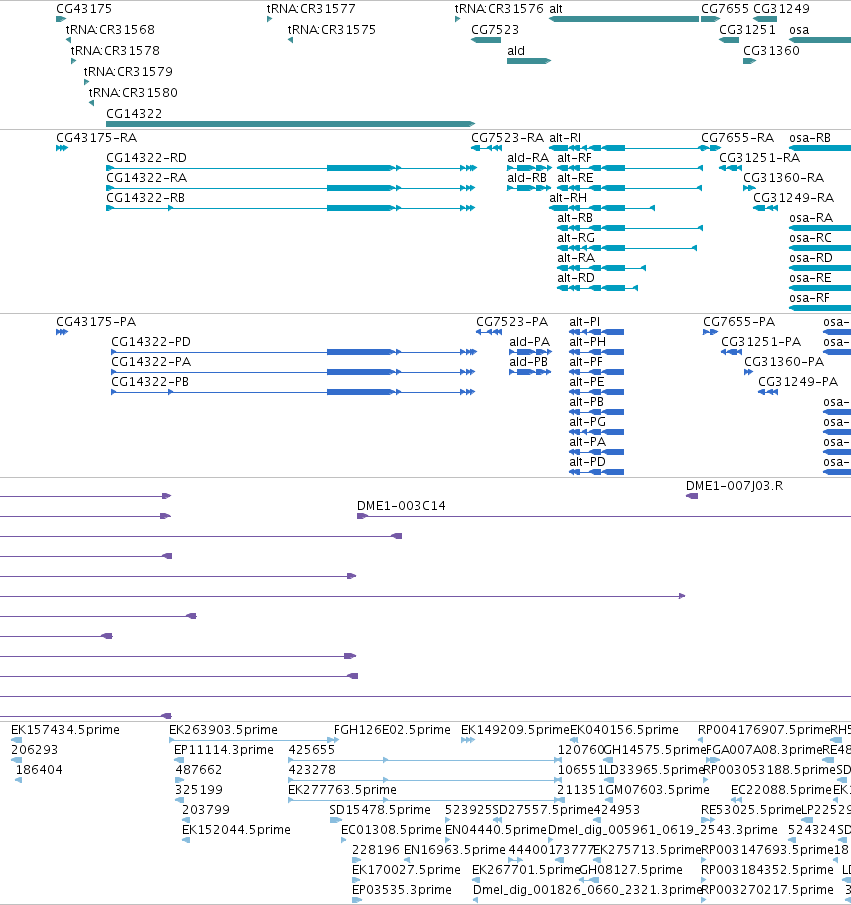Image resolution: width=851 pixels, height=905 pixels.
Task: Click the CG31249-PA protein label
Action: coord(798,382)
